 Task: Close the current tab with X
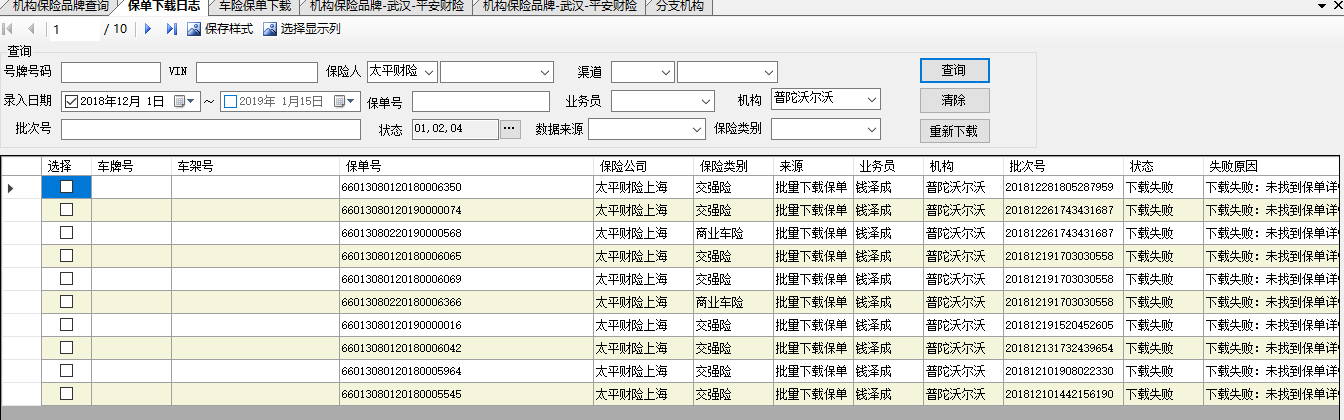[x=1337, y=6]
